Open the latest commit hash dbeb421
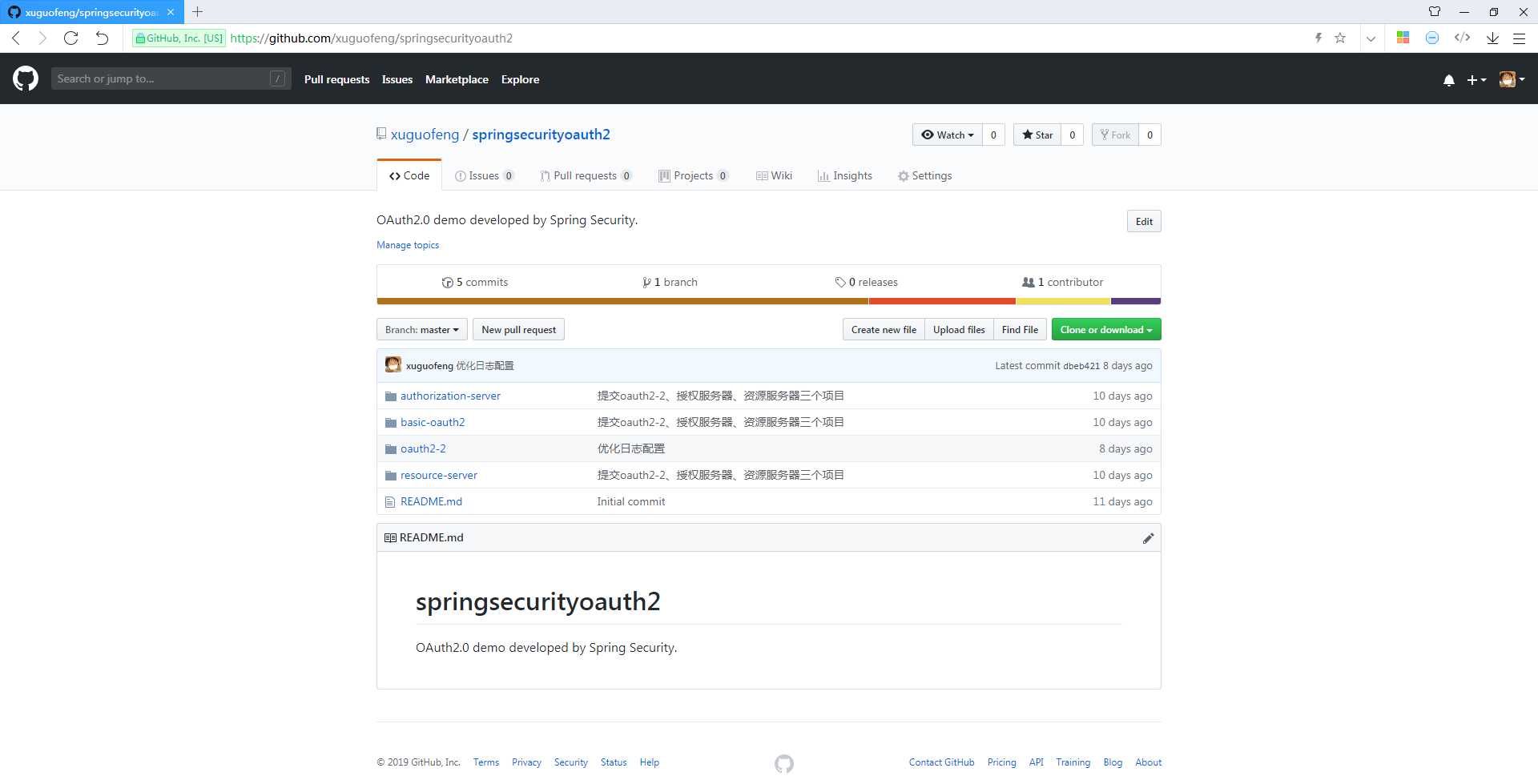The image size is (1538, 784). click(1081, 366)
